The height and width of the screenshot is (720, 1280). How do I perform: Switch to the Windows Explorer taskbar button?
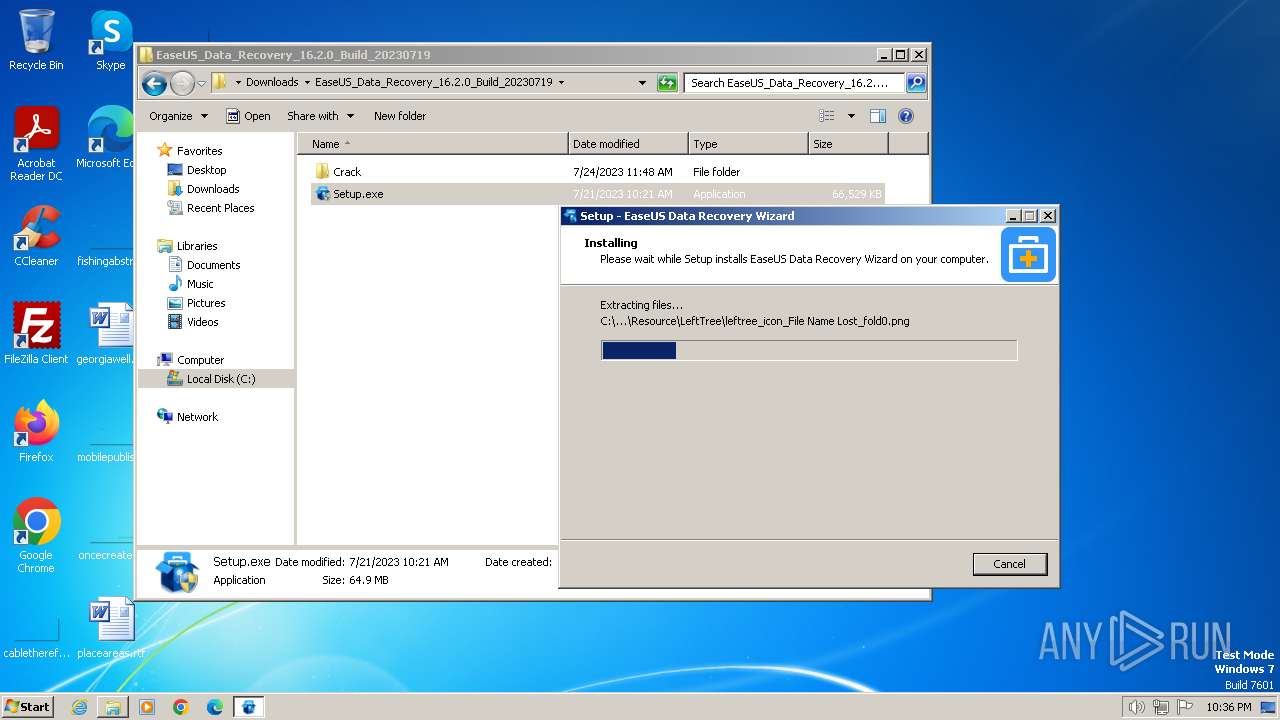tap(113, 707)
